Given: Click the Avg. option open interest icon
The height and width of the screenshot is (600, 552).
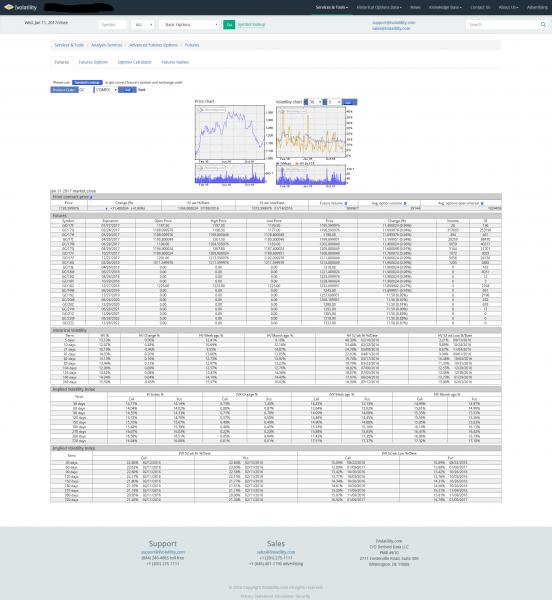Looking at the screenshot, I should (x=482, y=203).
